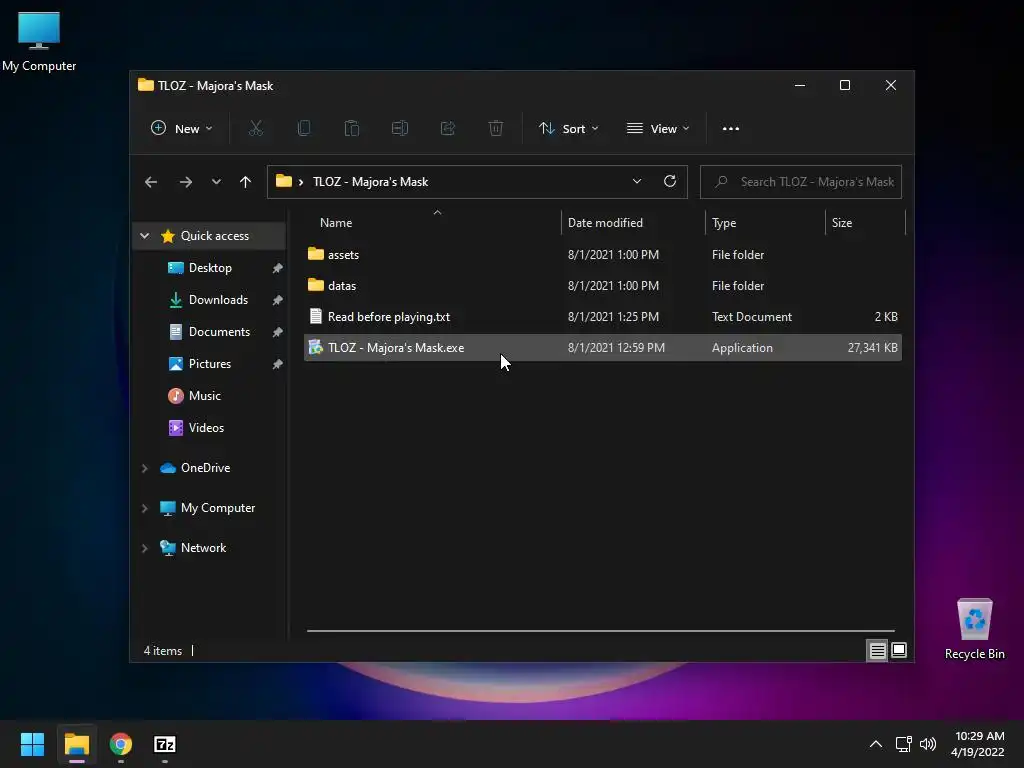1024x768 pixels.
Task: Click the Paste clipboard icon in toolbar
Action: click(x=352, y=129)
